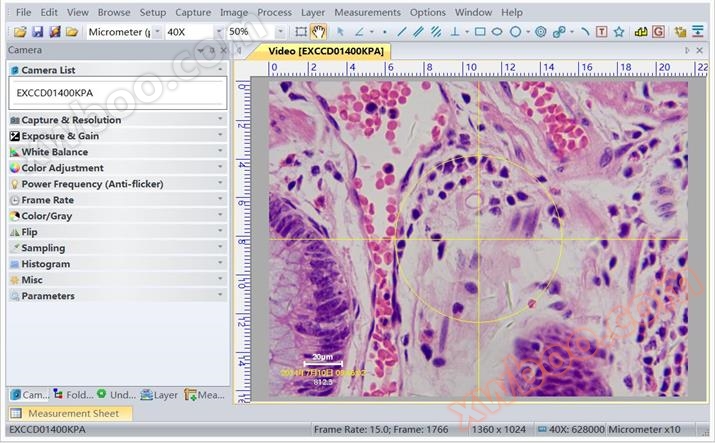715x443 pixels.
Task: Open the 50% zoom level dropdown
Action: pyautogui.click(x=277, y=32)
